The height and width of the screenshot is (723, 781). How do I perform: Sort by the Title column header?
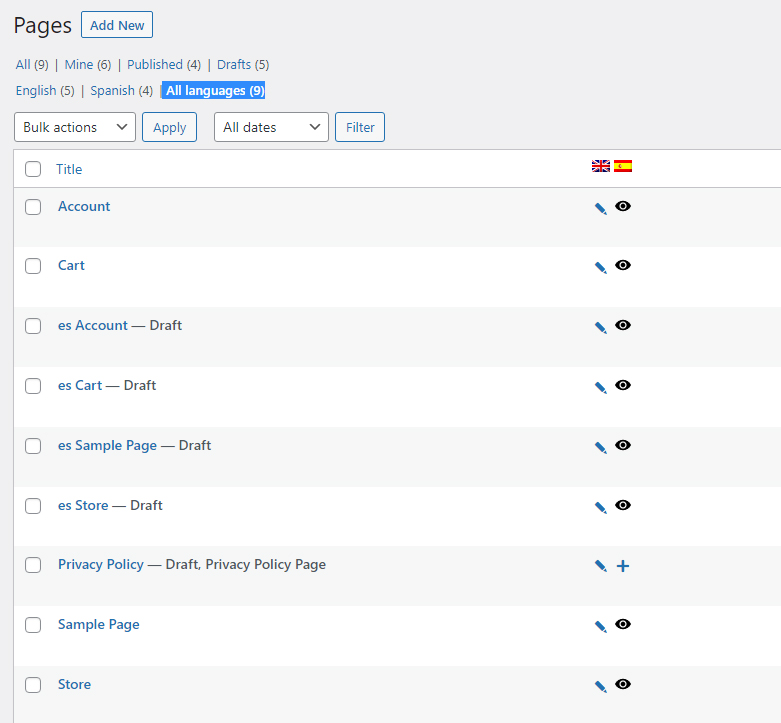click(x=69, y=169)
